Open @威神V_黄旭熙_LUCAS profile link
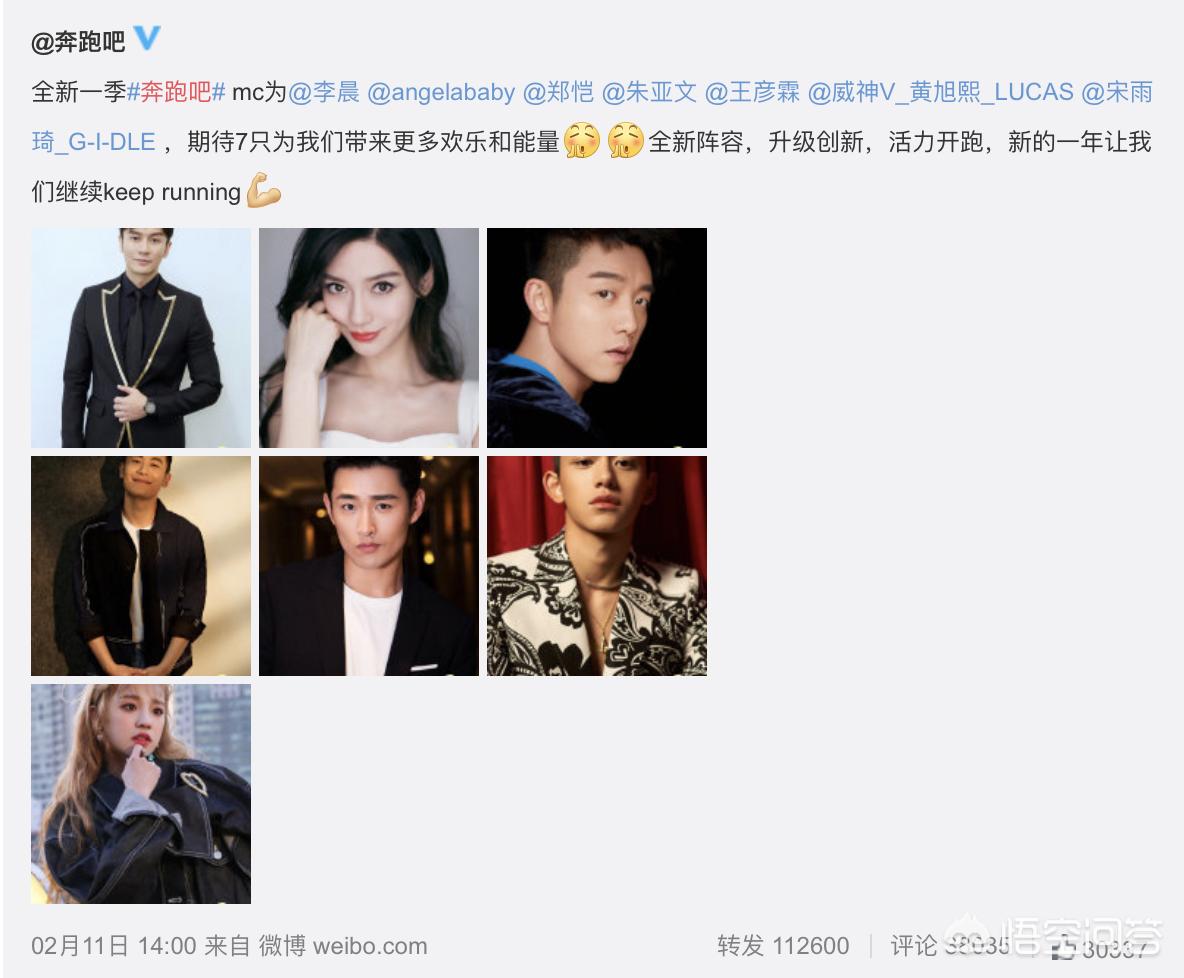The height and width of the screenshot is (978, 1184). (941, 92)
